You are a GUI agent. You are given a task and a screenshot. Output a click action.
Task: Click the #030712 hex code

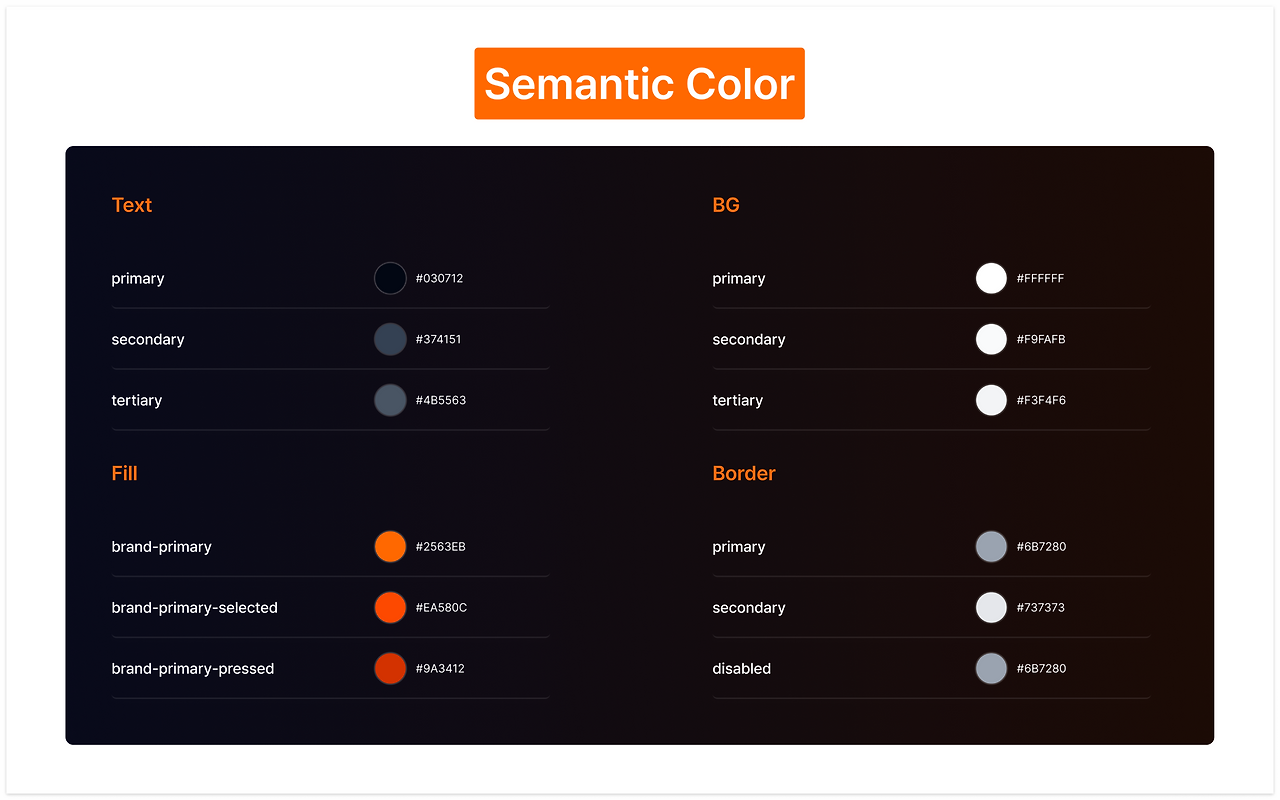click(x=440, y=279)
